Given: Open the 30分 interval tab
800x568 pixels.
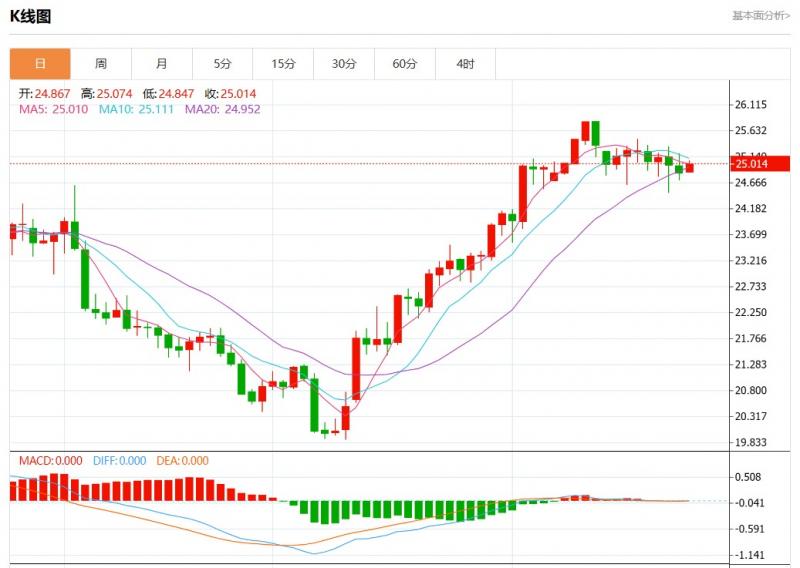Looking at the screenshot, I should coord(344,64).
